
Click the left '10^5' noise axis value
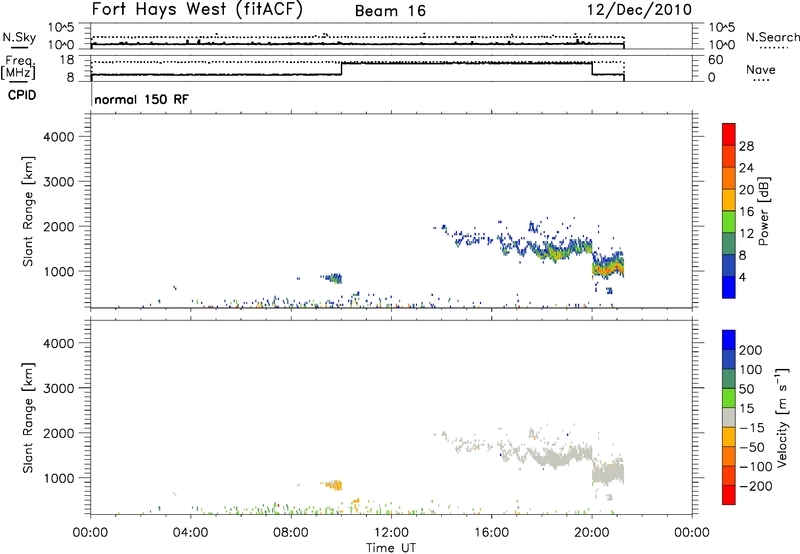pyautogui.click(x=61, y=28)
